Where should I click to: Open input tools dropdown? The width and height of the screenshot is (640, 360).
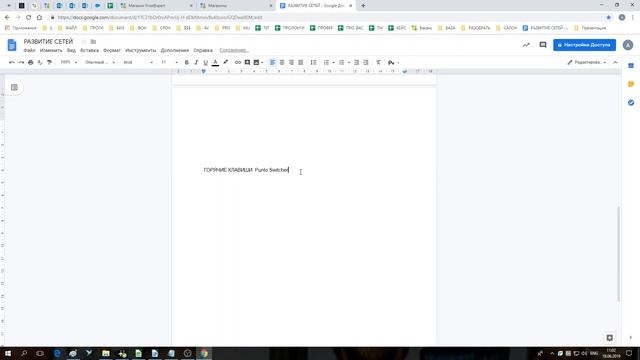(393, 62)
